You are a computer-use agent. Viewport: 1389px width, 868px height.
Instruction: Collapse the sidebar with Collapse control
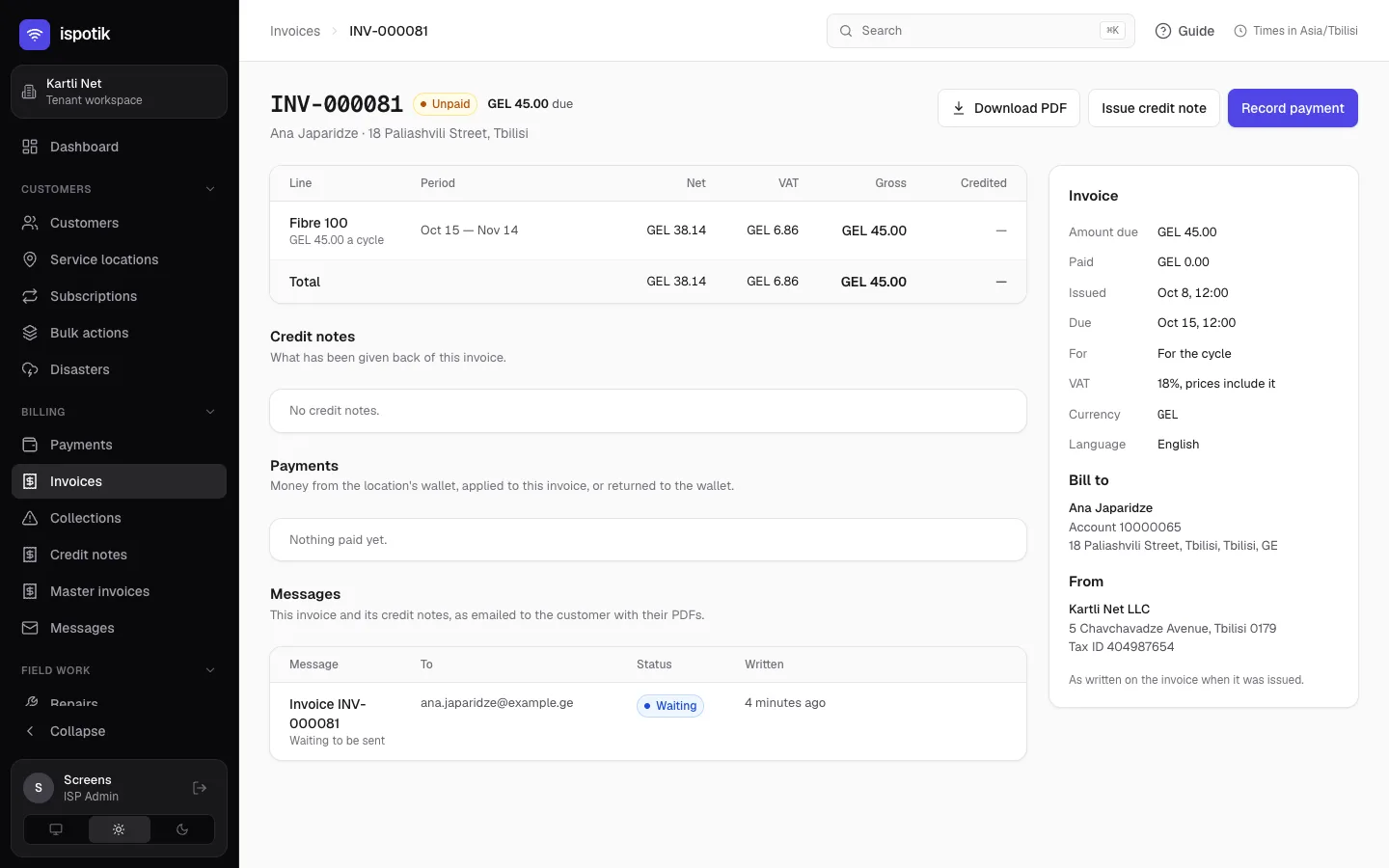(119, 731)
